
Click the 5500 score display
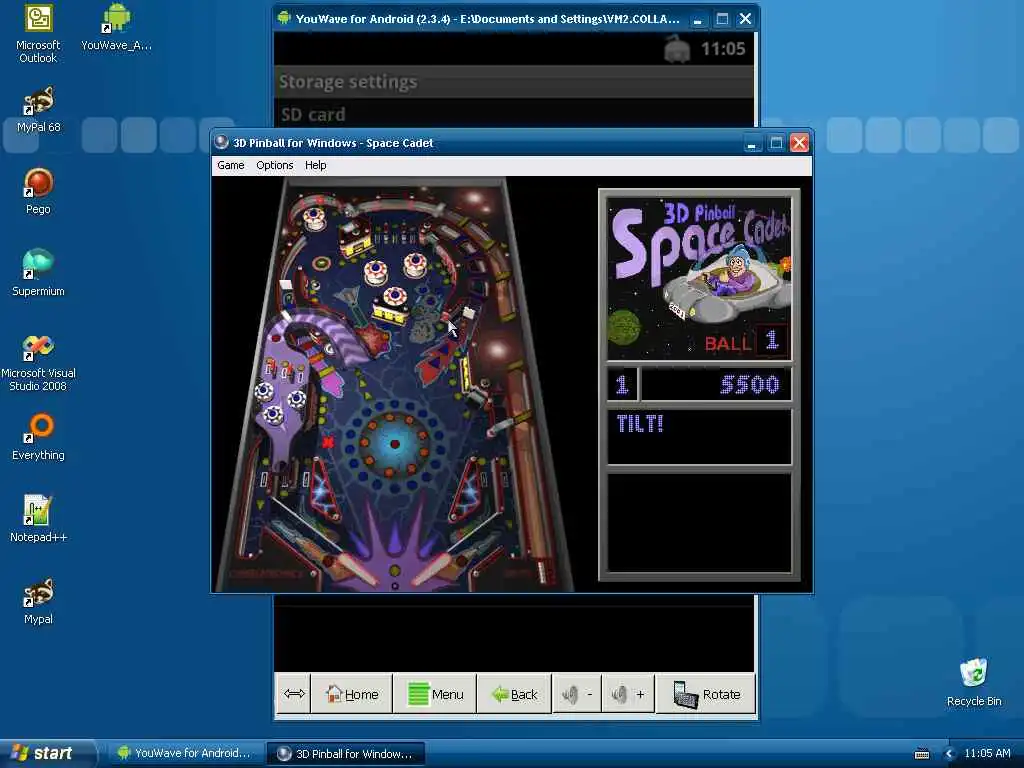click(749, 385)
